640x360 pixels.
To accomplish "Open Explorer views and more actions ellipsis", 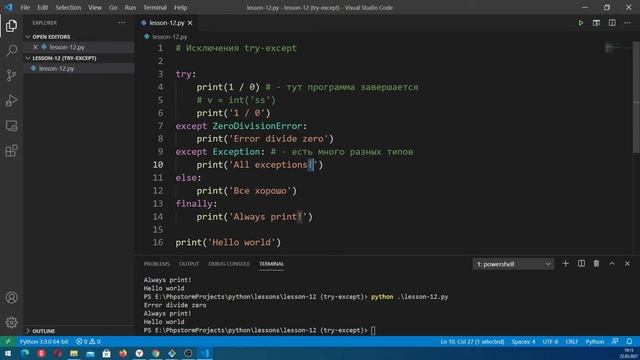I will 122,23.
